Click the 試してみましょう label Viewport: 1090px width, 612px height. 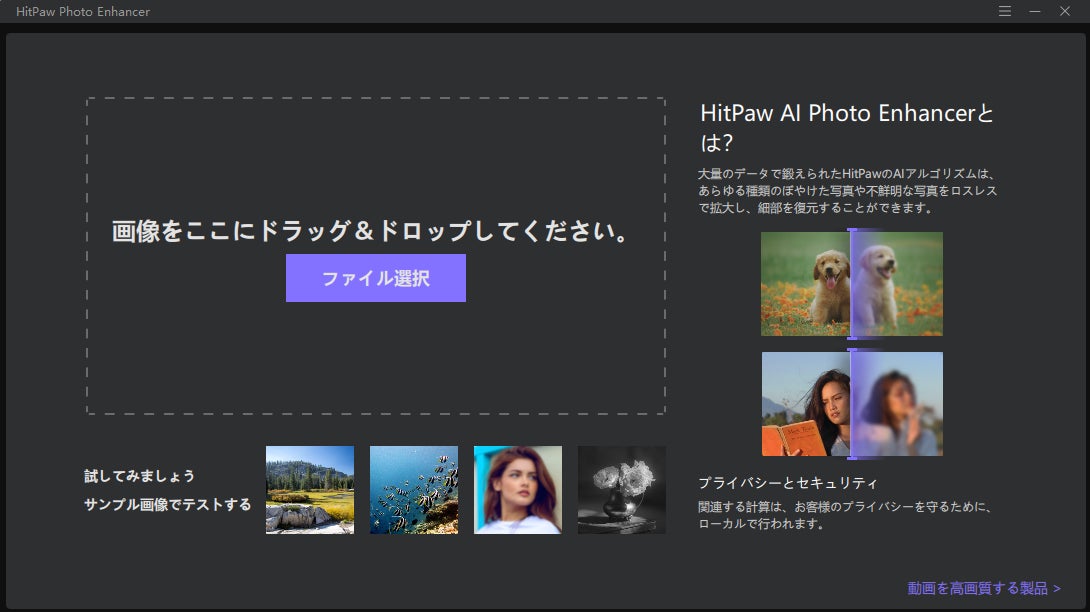click(x=139, y=476)
